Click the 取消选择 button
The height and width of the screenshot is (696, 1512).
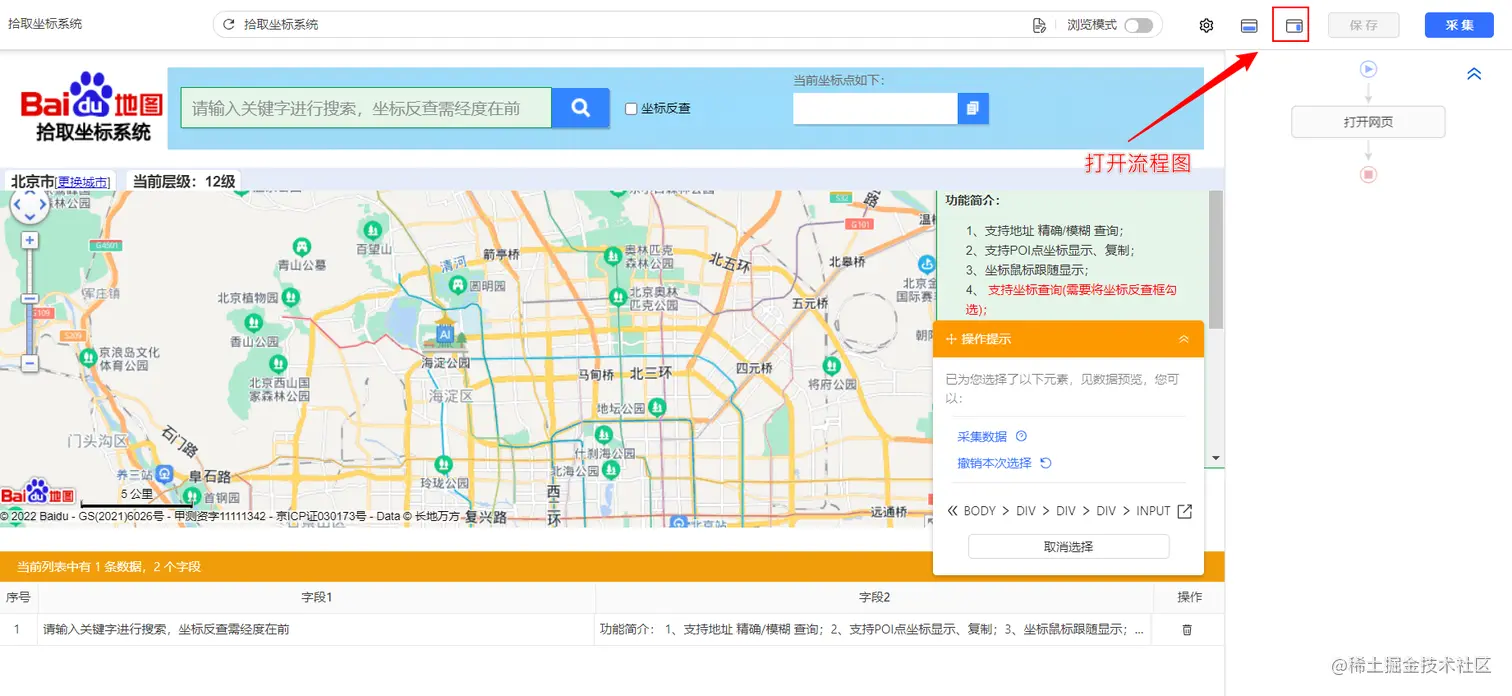click(1068, 547)
